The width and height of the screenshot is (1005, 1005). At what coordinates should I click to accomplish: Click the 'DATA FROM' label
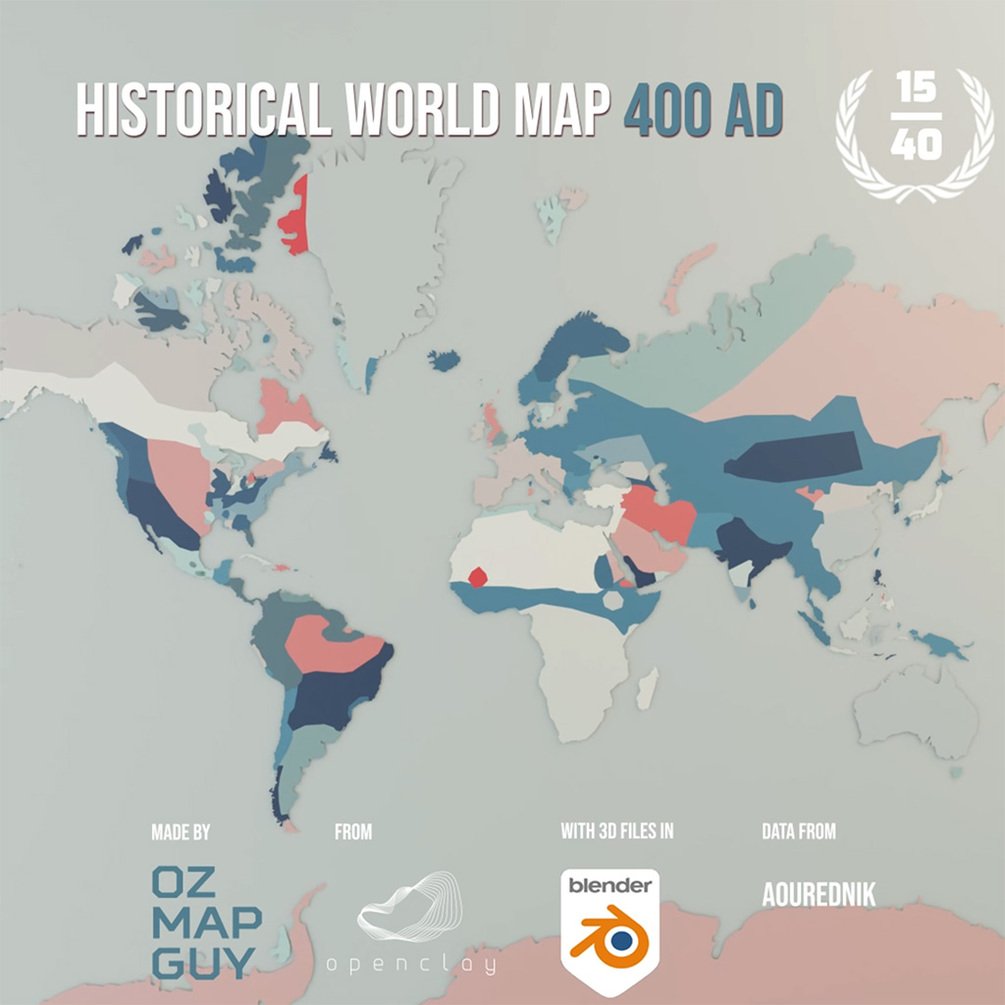799,831
